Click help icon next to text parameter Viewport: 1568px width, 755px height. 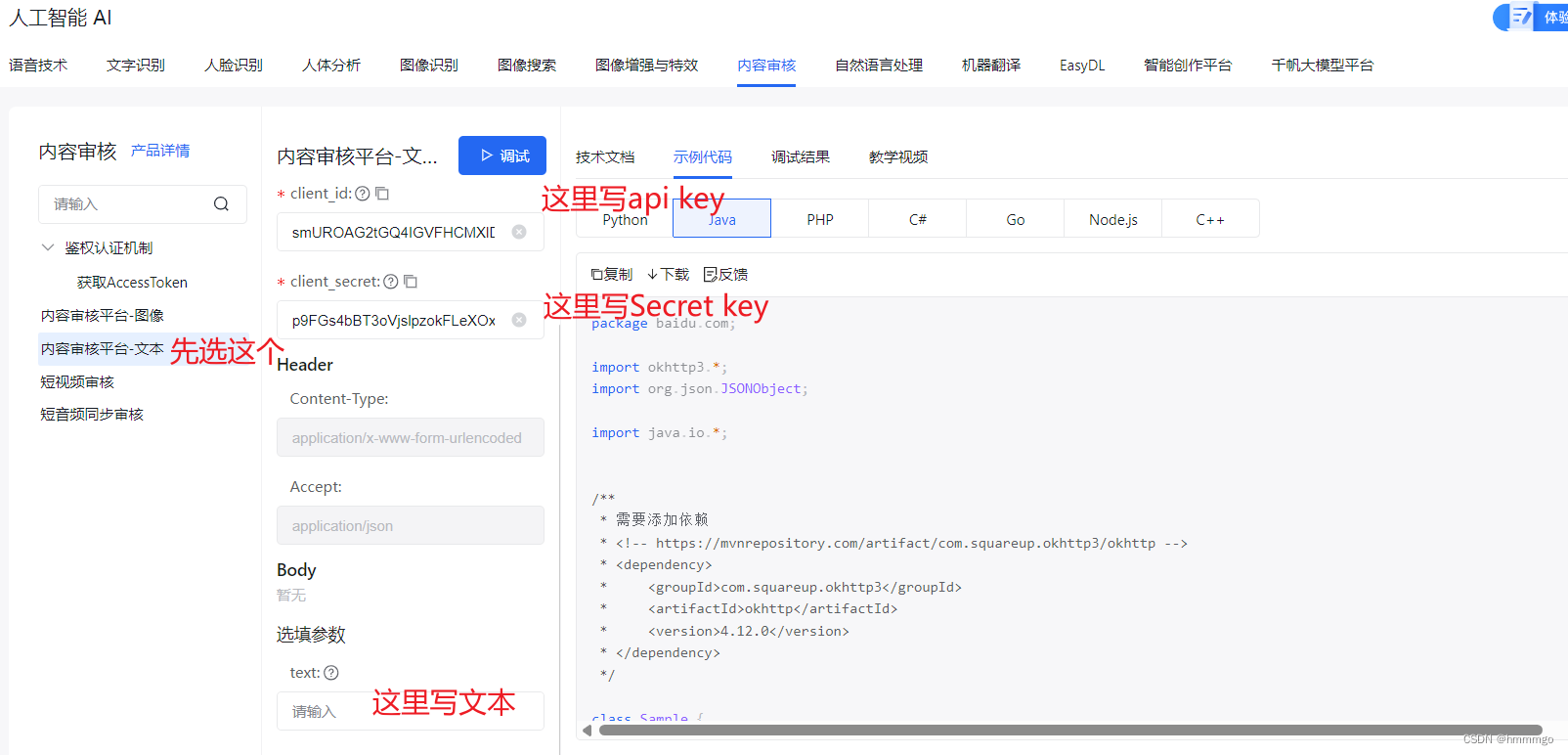point(331,673)
